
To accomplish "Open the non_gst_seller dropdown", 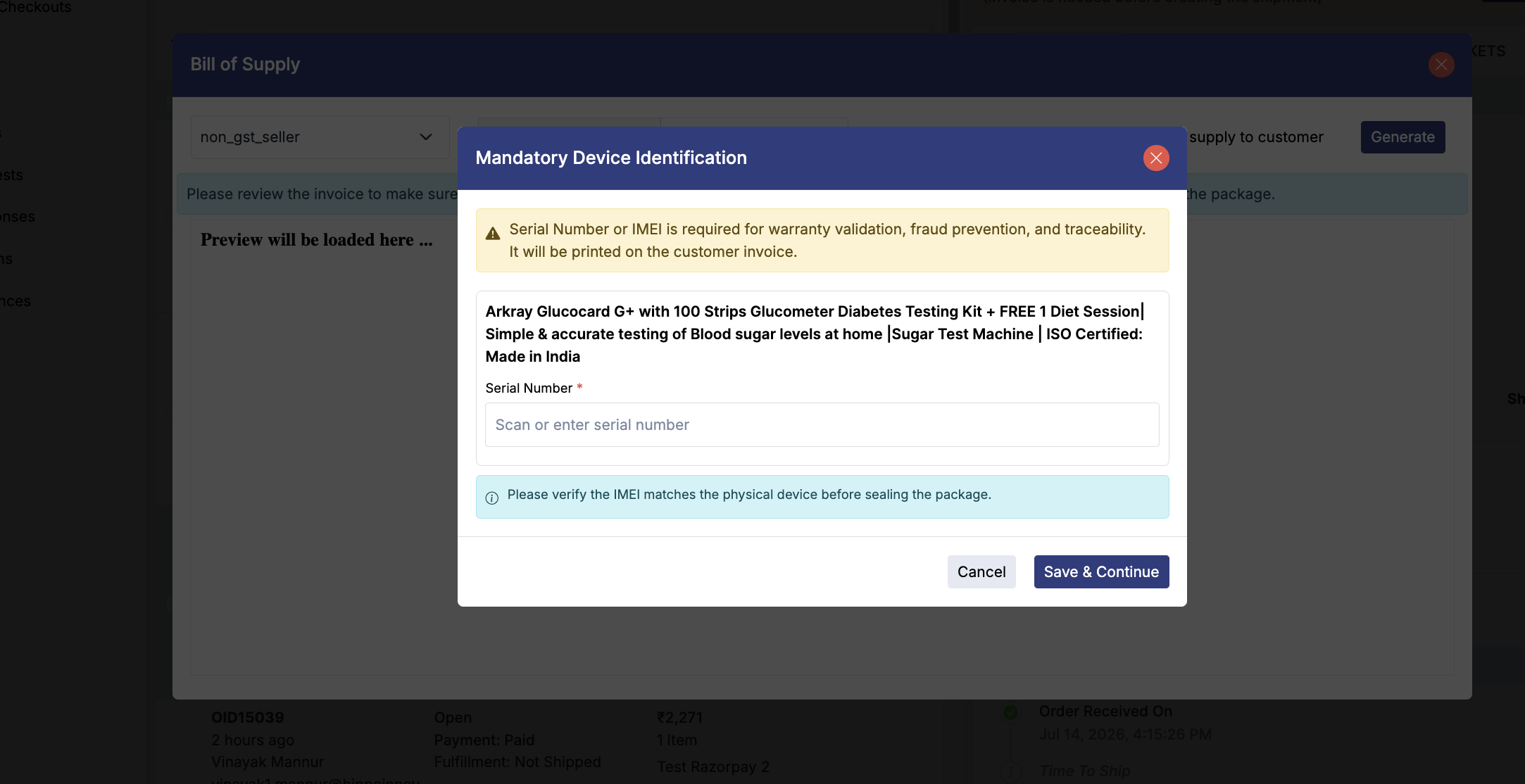I will click(320, 137).
